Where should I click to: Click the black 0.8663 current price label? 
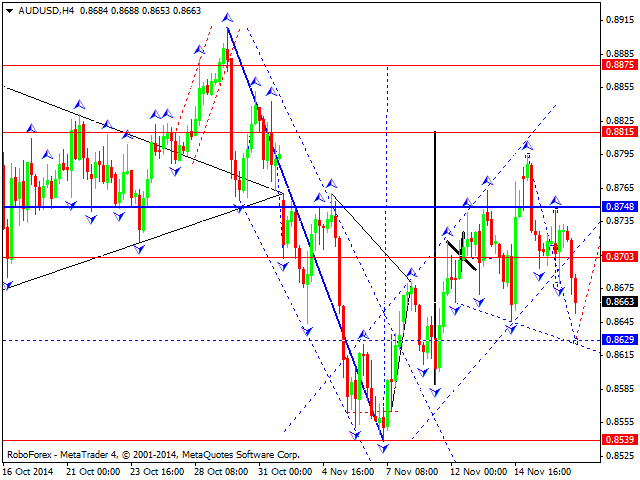(620, 301)
